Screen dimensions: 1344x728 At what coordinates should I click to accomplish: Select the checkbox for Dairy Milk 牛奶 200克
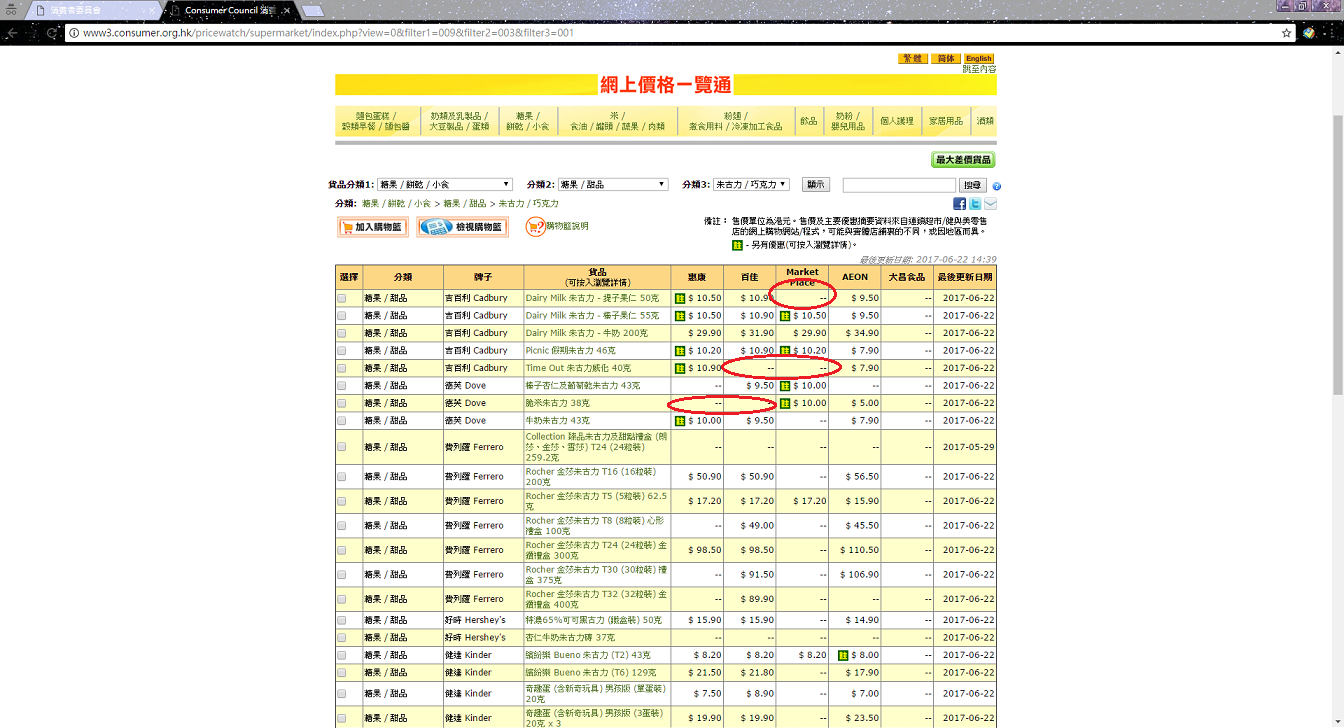tap(342, 333)
